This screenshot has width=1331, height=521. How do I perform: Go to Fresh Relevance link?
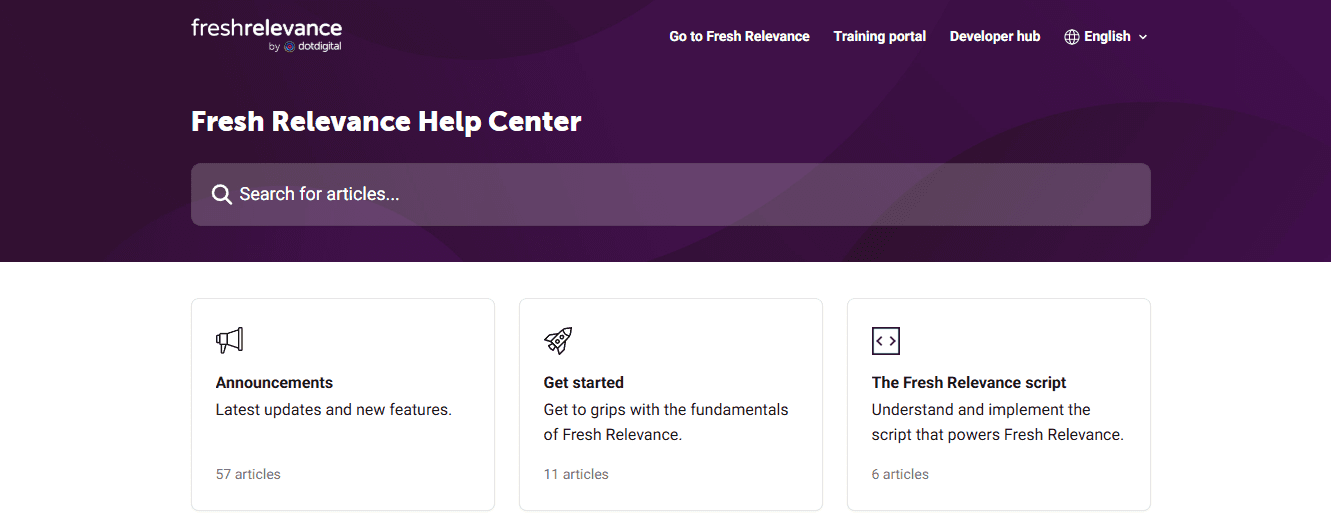click(739, 37)
